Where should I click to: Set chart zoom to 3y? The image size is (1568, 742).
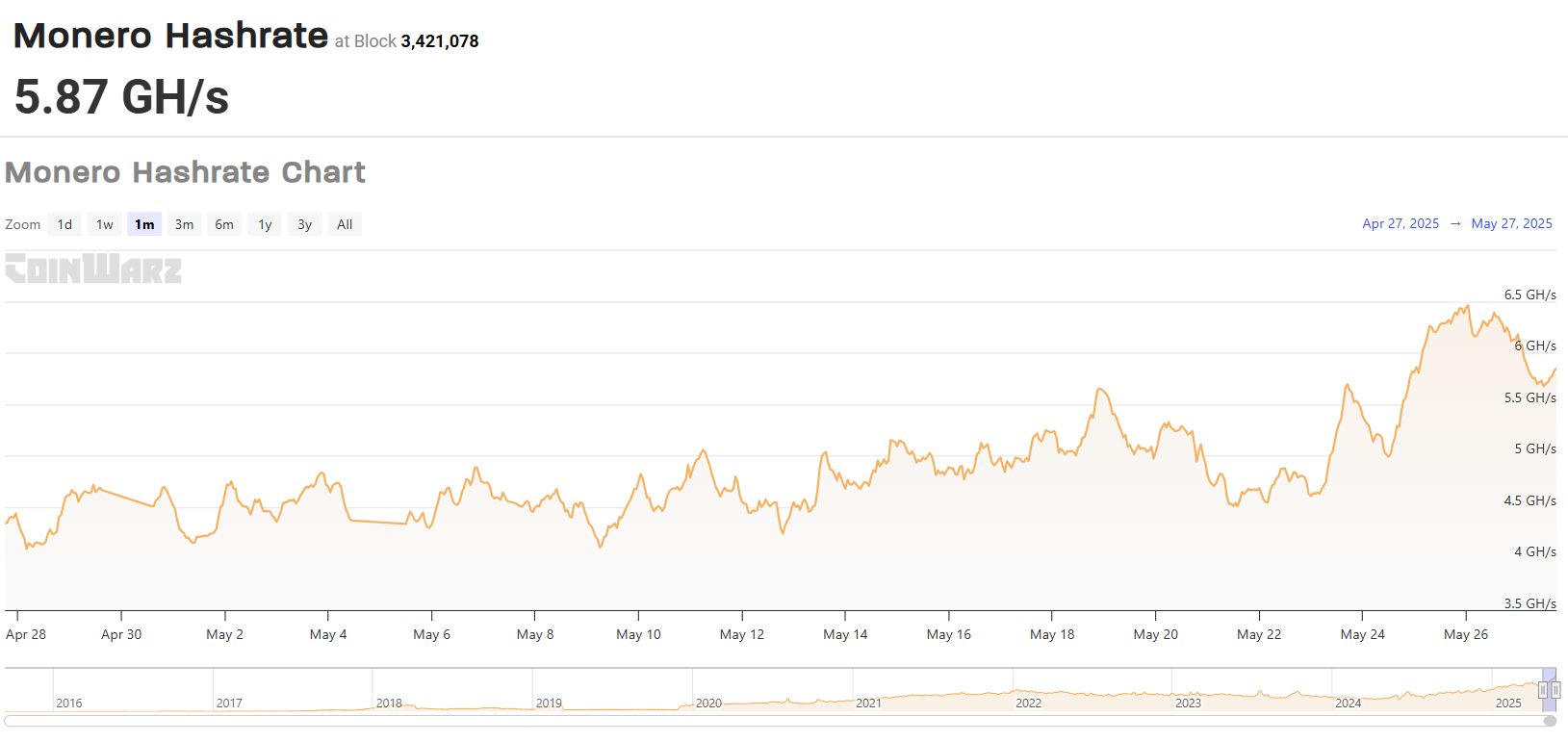pos(304,224)
